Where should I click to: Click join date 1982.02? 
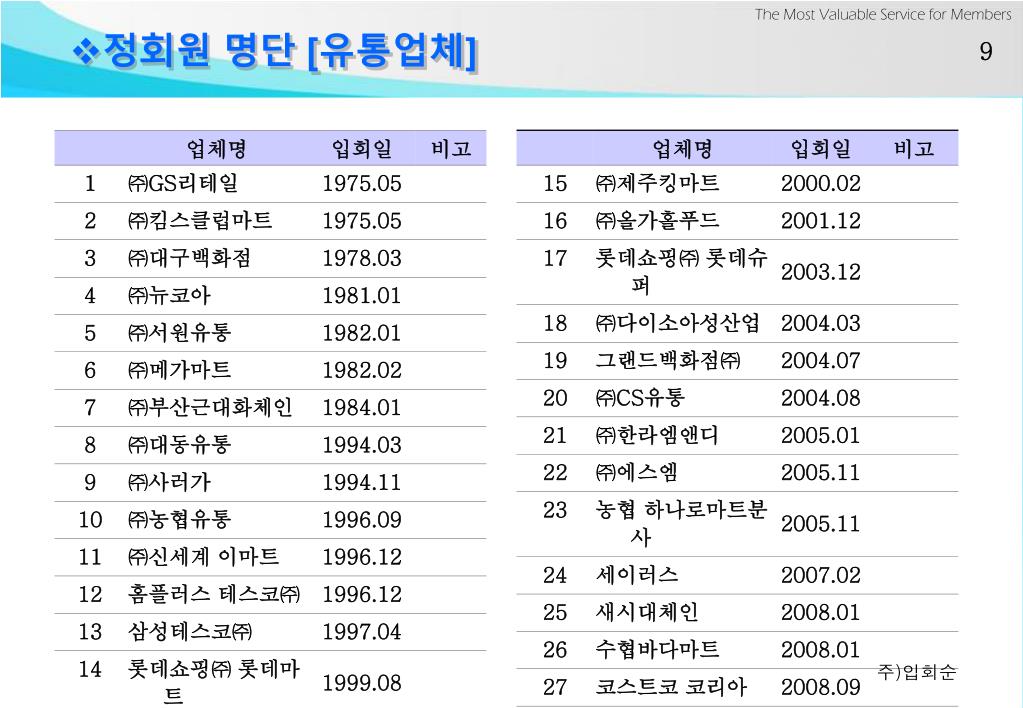(362, 370)
